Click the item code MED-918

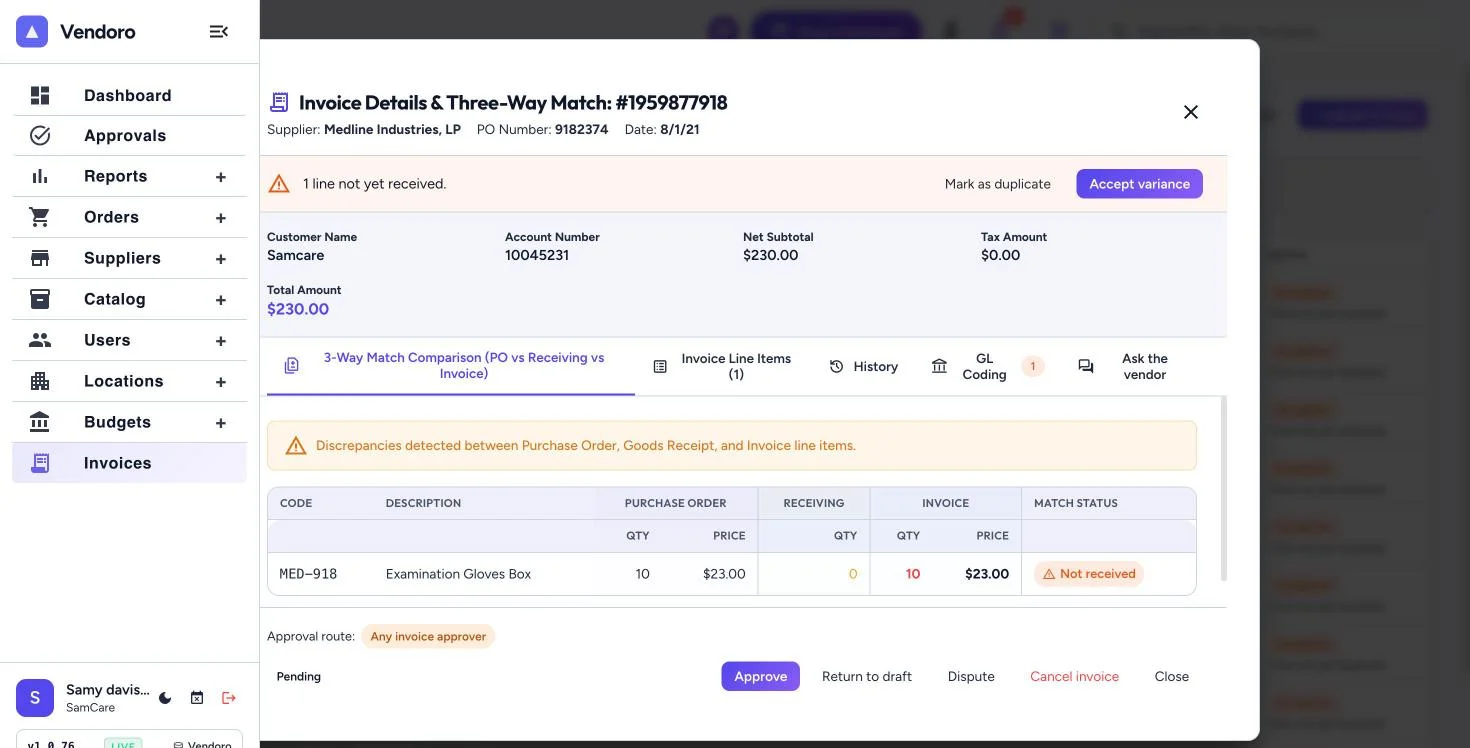(308, 574)
